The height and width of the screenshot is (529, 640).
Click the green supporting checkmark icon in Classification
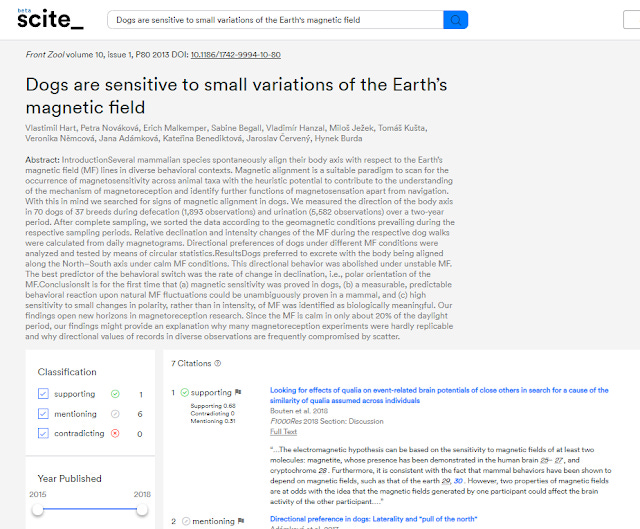tap(115, 394)
